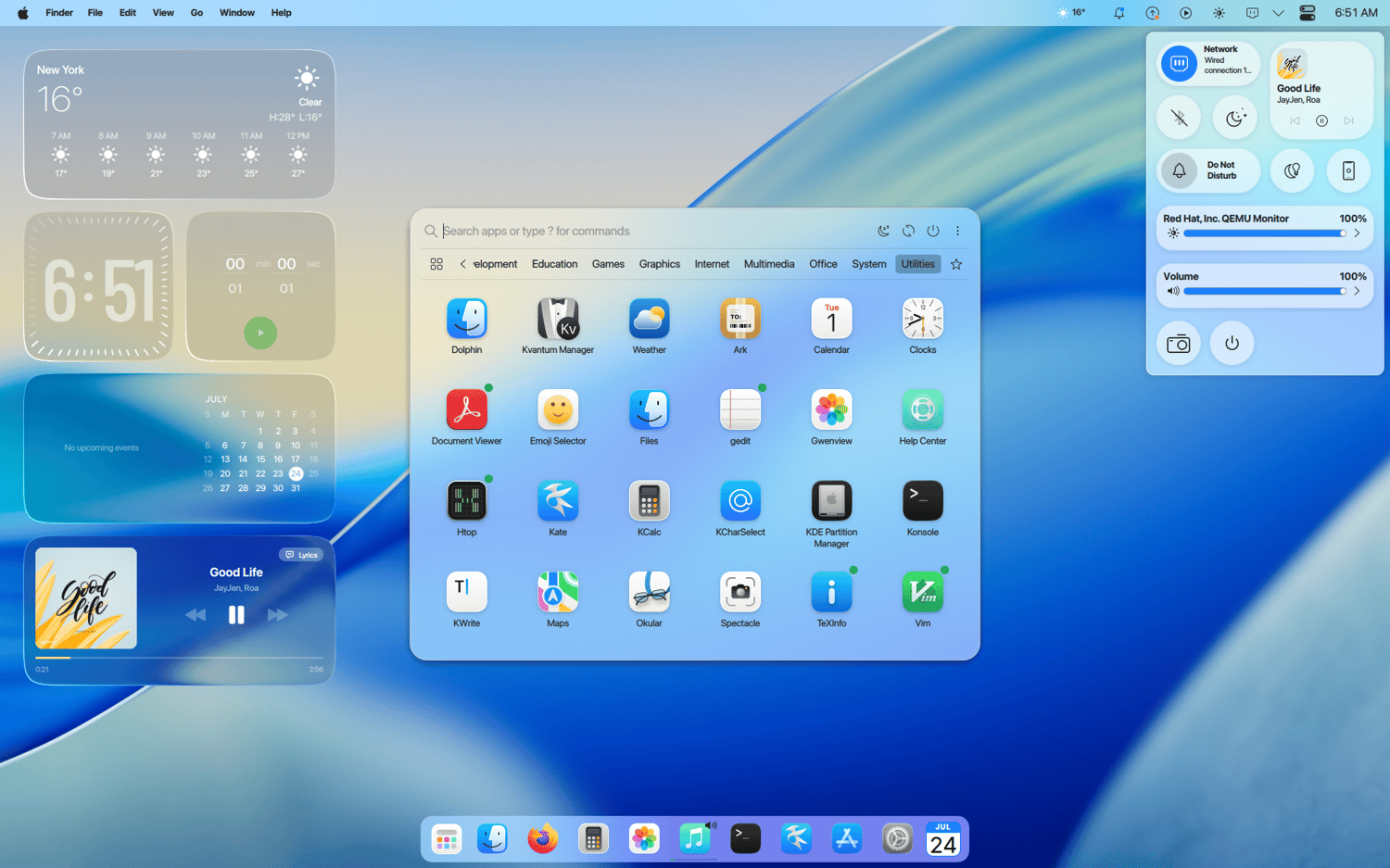Open Dolphin file manager in launcher

467,320
